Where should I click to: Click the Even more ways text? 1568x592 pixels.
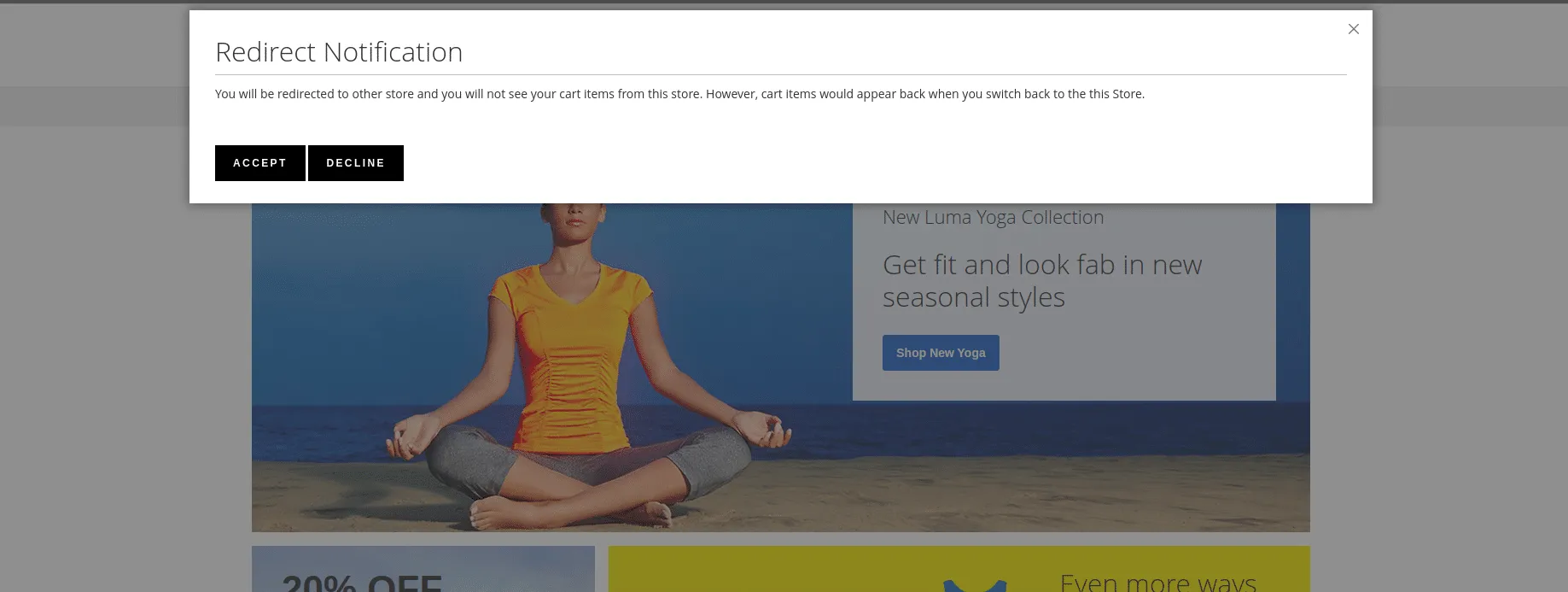pos(1157,583)
